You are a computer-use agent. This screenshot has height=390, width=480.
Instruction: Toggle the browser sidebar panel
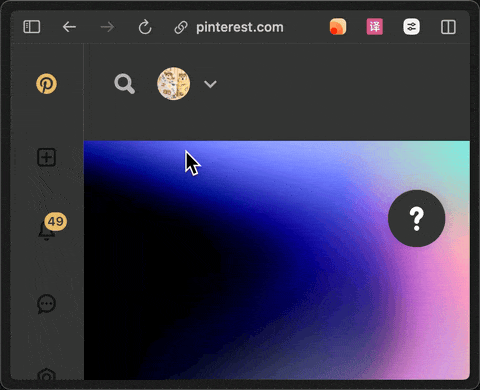32,27
